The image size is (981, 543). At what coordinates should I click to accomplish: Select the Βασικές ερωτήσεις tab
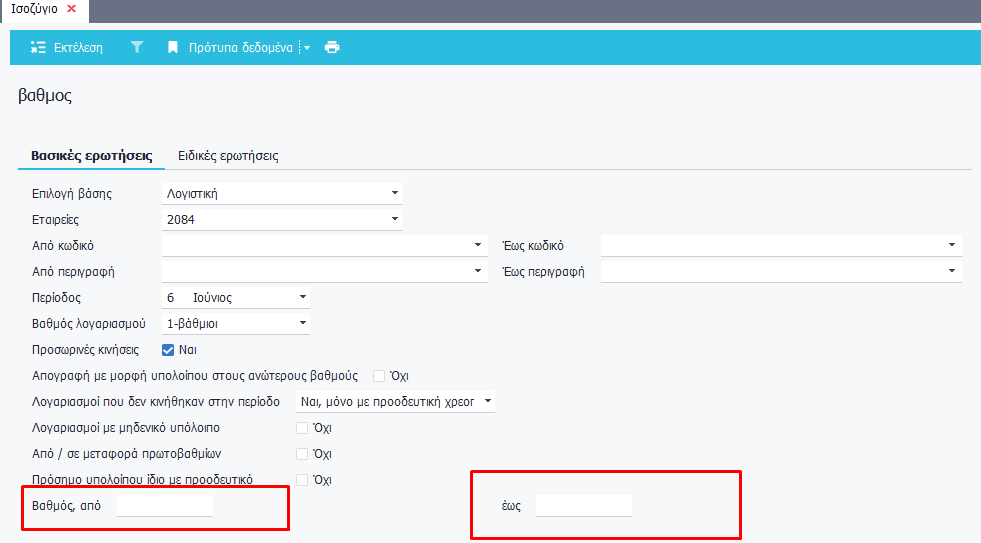(x=91, y=156)
